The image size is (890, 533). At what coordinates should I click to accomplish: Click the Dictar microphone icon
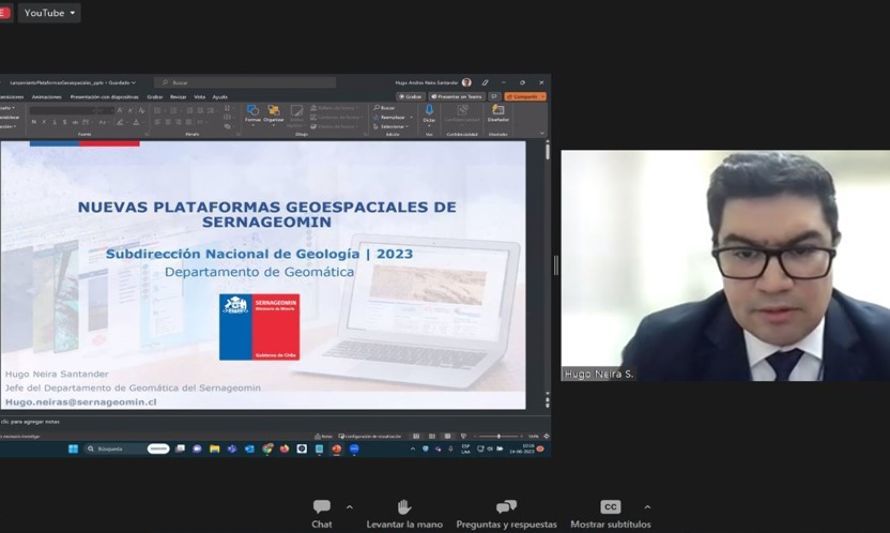tap(429, 114)
